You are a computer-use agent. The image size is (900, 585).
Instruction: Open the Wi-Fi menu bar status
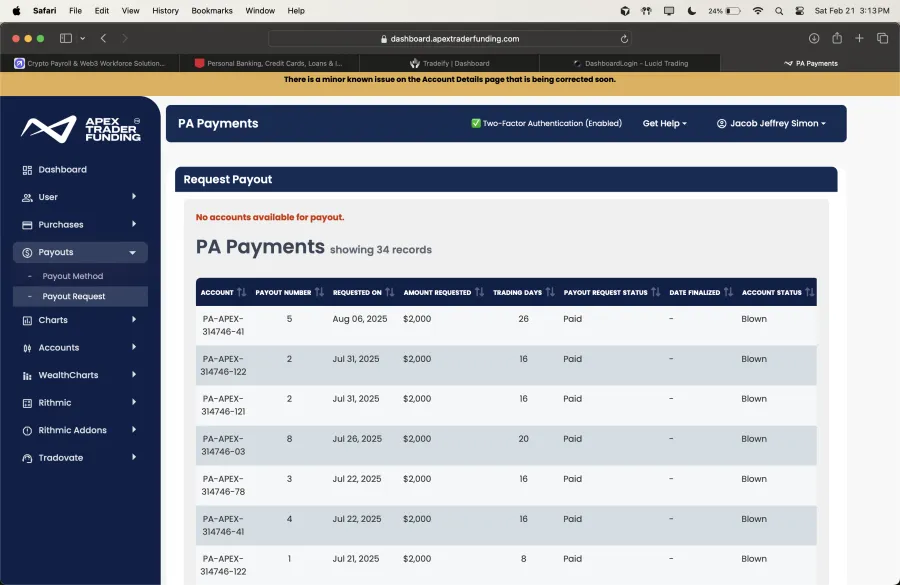(x=758, y=11)
